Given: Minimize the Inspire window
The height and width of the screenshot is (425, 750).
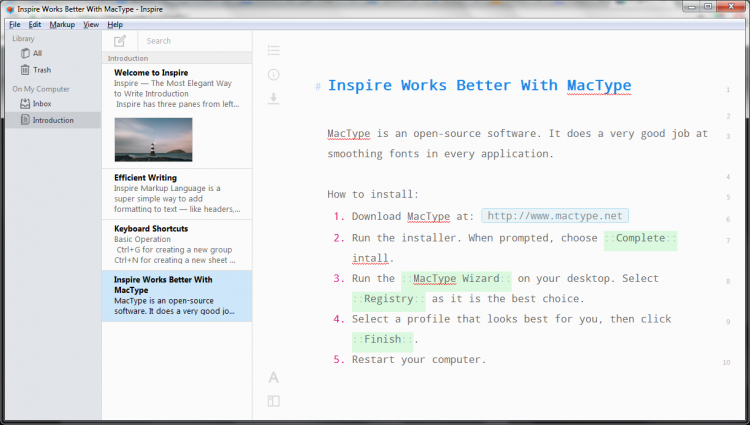Looking at the screenshot, I should click(692, 7).
